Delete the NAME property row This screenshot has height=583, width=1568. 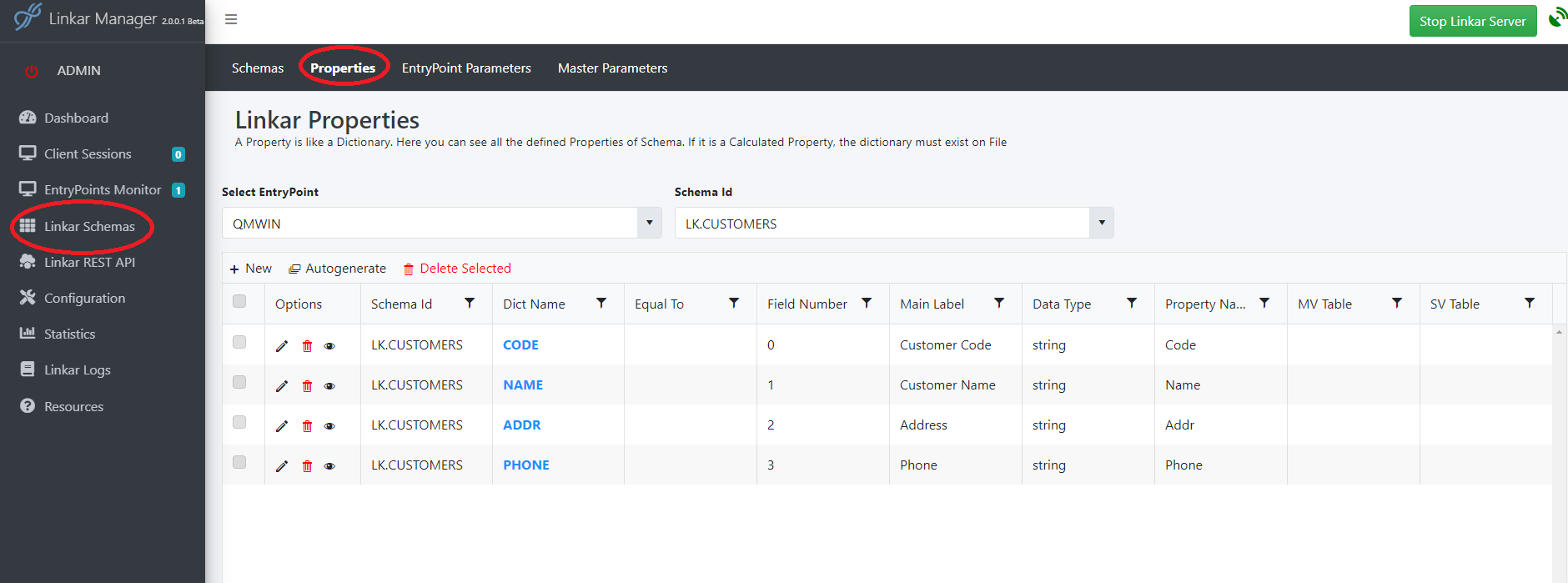[307, 386]
